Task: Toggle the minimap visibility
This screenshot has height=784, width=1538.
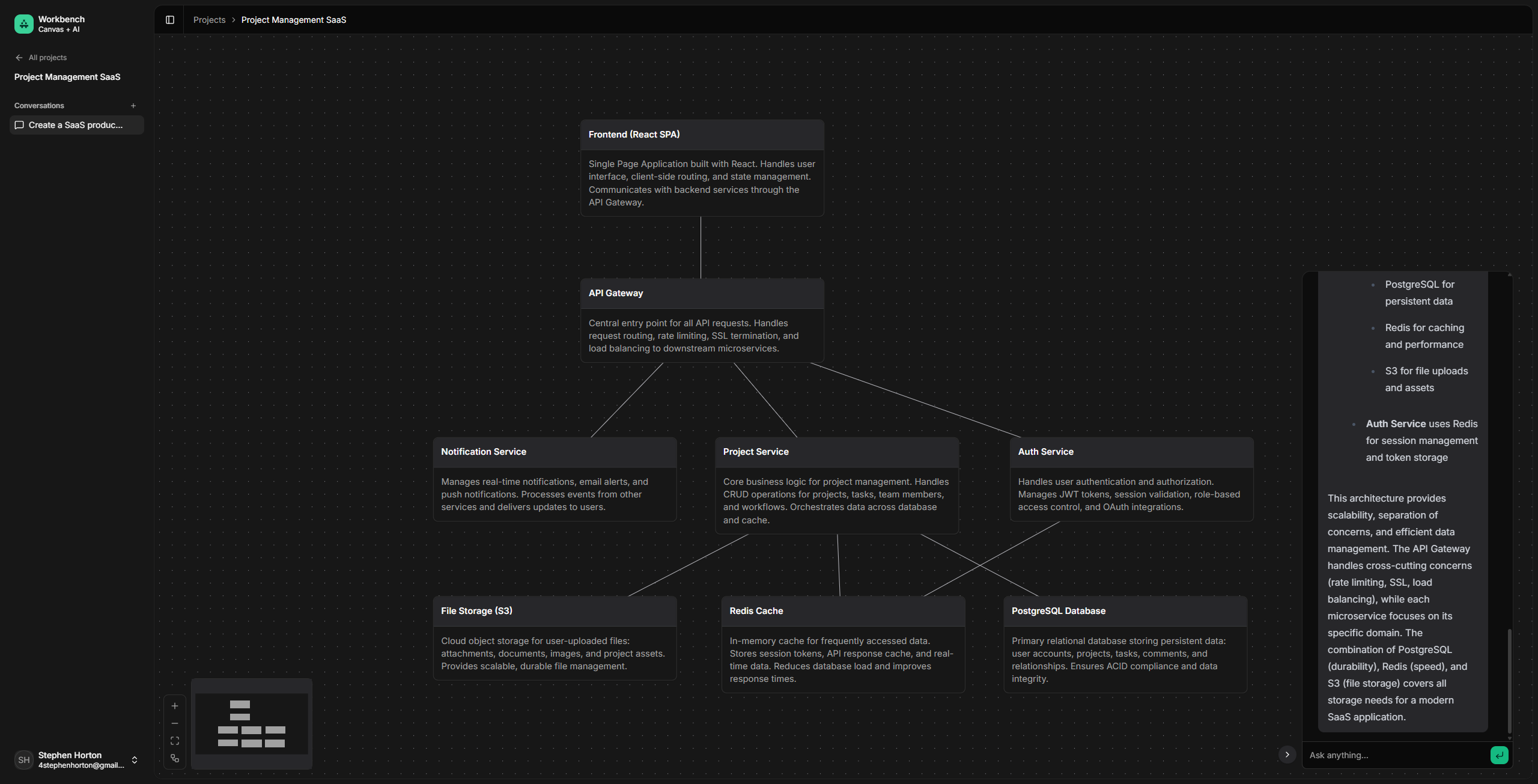Action: (251, 724)
